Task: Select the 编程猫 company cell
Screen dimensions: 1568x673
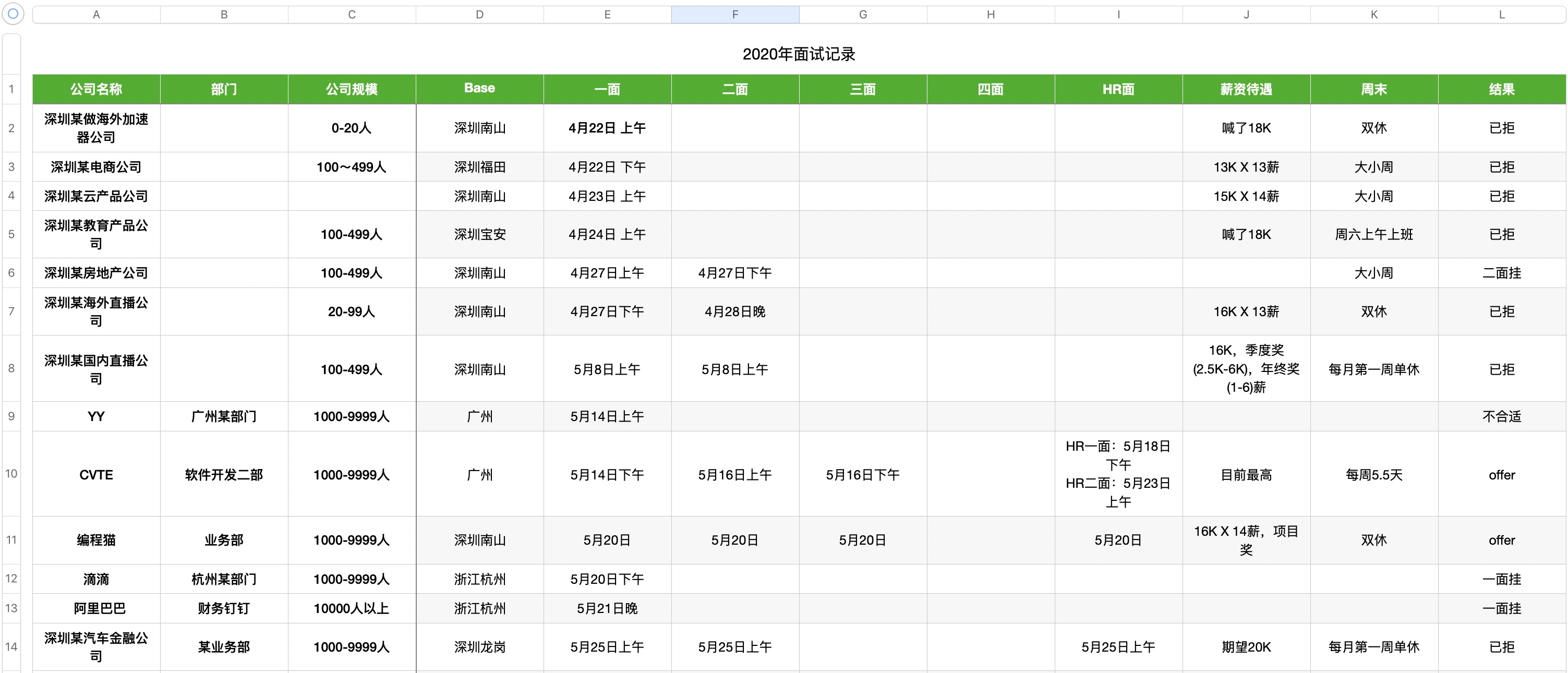Action: point(96,539)
